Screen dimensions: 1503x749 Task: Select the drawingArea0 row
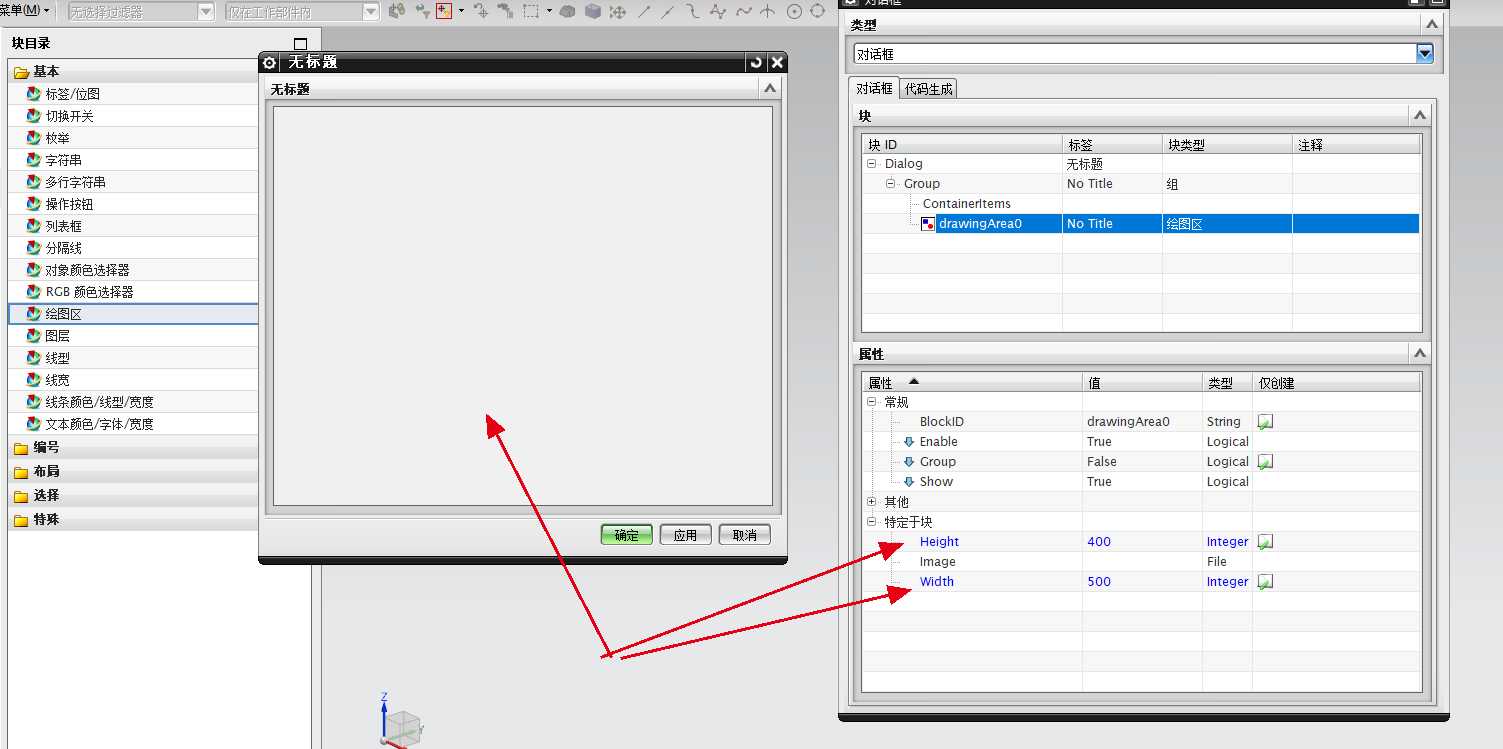click(x=1141, y=223)
